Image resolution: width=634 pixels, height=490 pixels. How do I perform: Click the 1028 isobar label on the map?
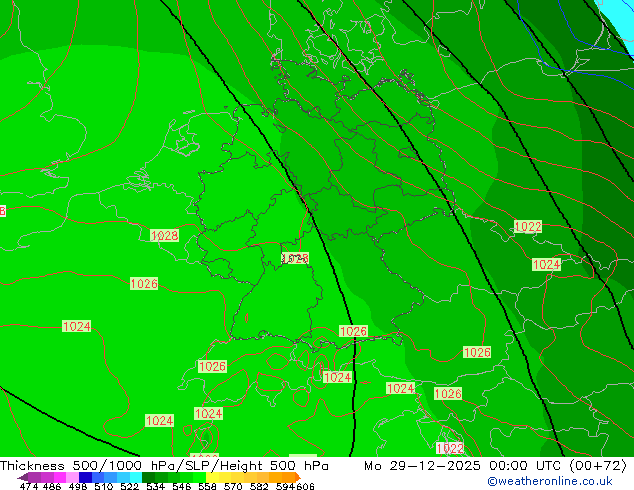tap(165, 235)
